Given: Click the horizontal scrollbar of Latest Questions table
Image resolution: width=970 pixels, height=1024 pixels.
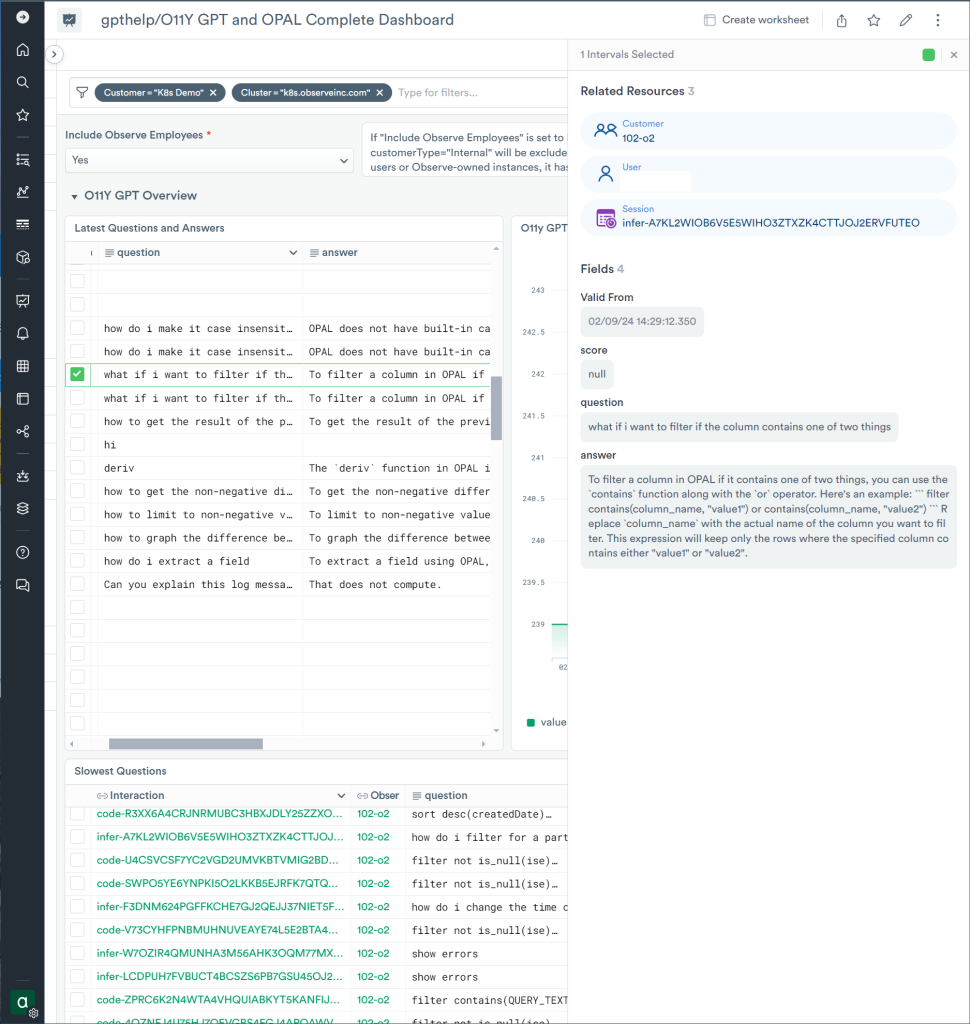Looking at the screenshot, I should [186, 744].
